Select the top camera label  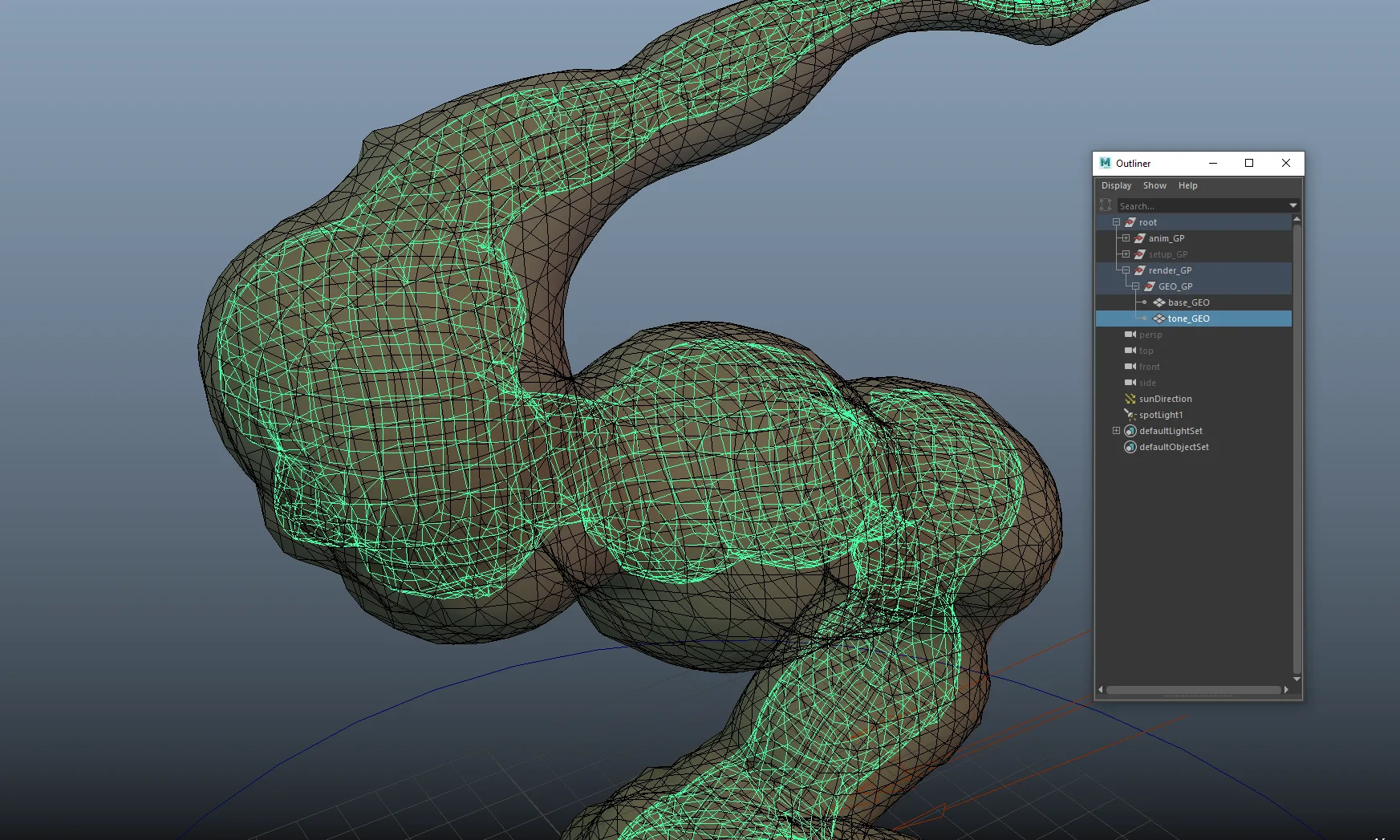1146,351
